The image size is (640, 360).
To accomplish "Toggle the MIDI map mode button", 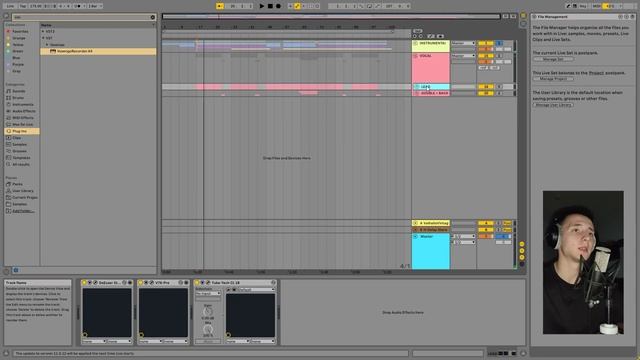I will [x=597, y=6].
